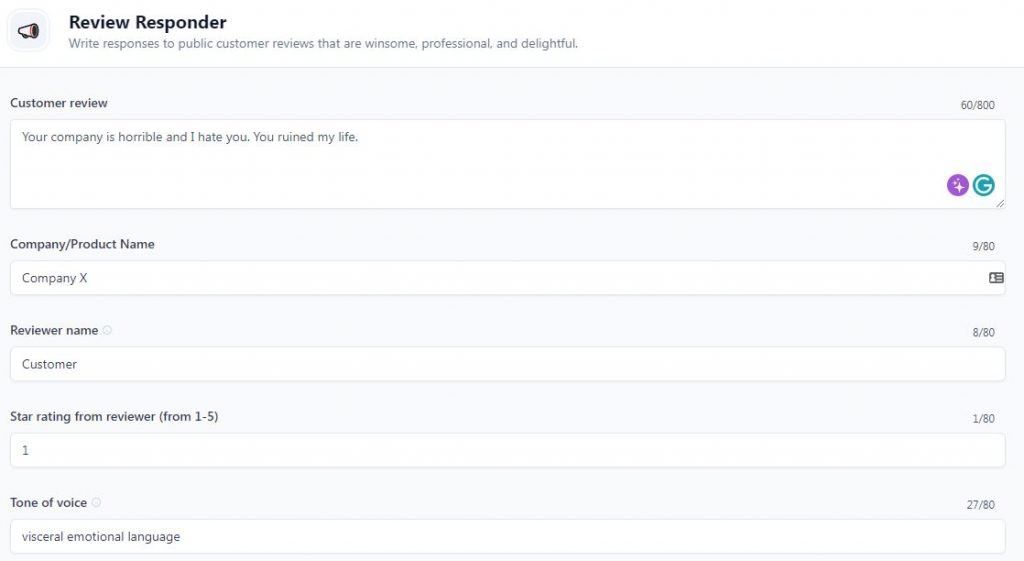Open the green Grammarly icon in review box
This screenshot has width=1024, height=561.
click(984, 185)
